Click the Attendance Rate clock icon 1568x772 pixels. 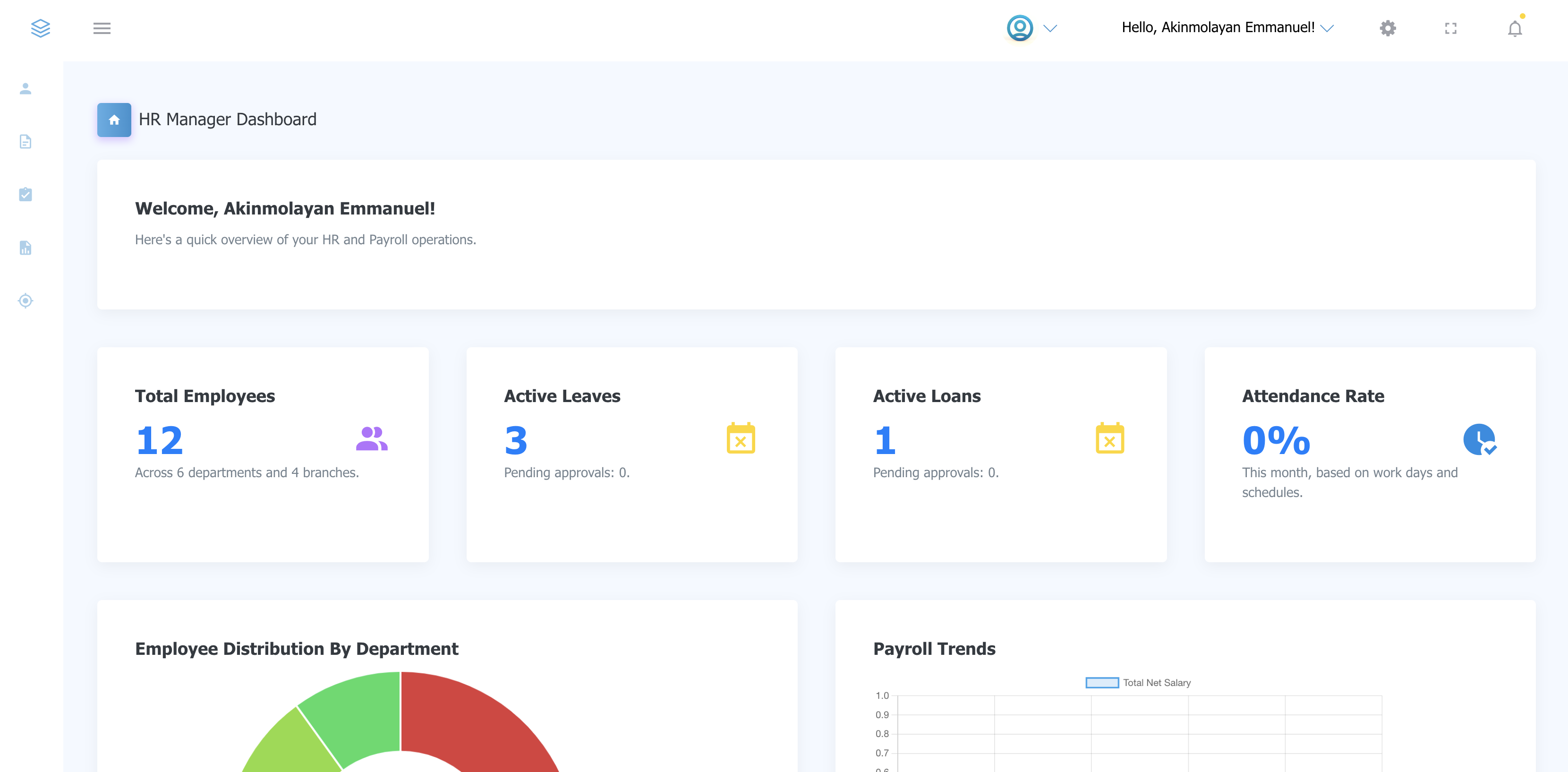click(x=1479, y=439)
